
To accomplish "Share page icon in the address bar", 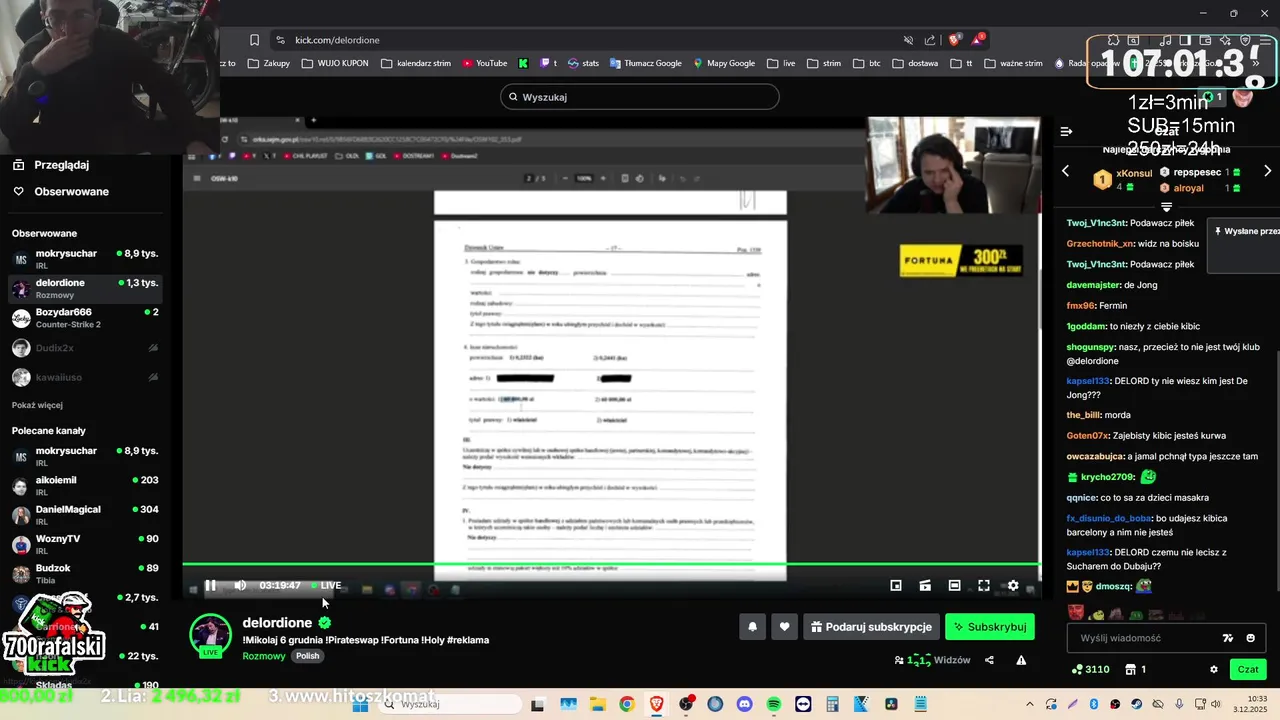I will coord(930,40).
